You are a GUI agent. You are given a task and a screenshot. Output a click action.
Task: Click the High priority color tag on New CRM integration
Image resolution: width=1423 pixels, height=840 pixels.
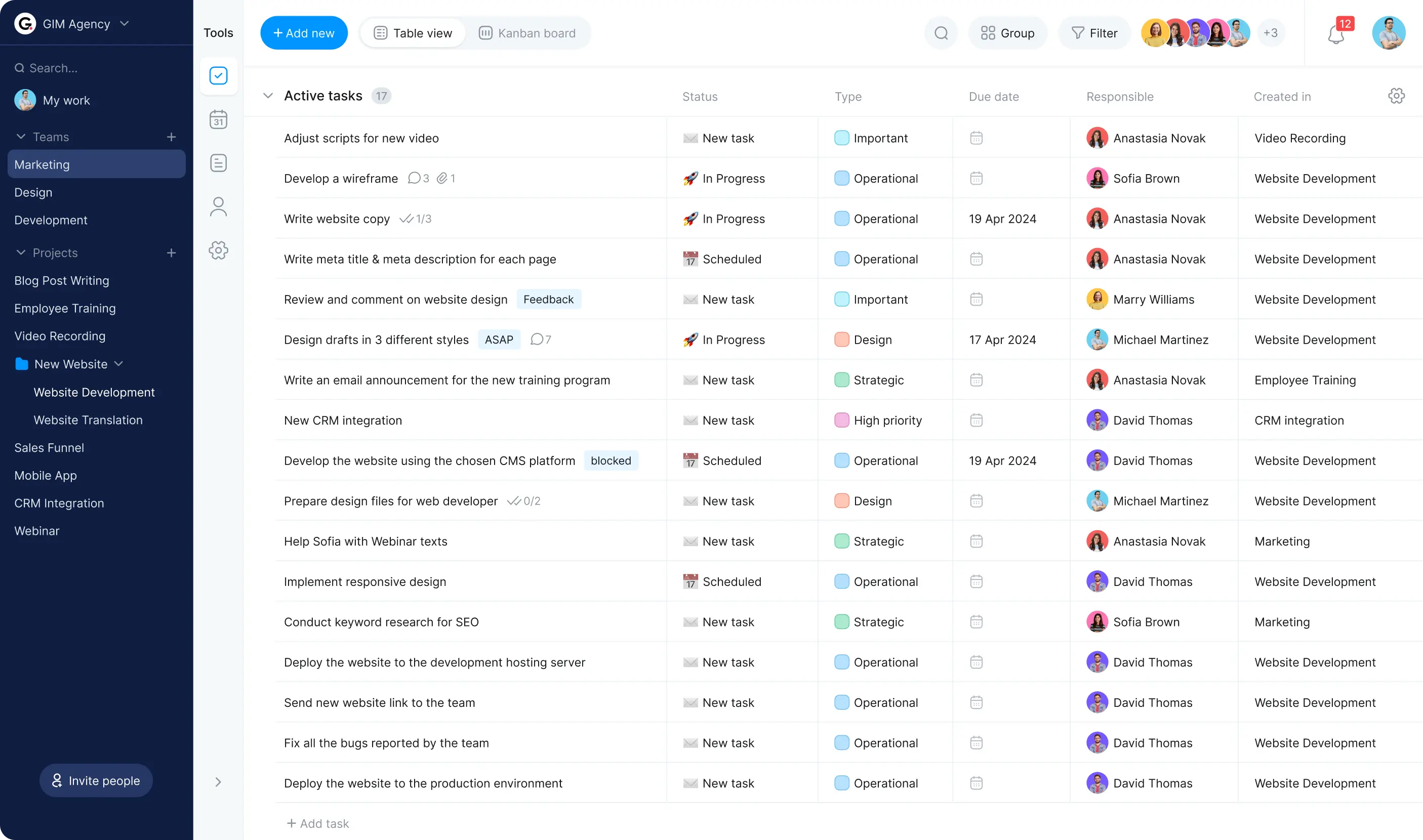[x=841, y=420]
